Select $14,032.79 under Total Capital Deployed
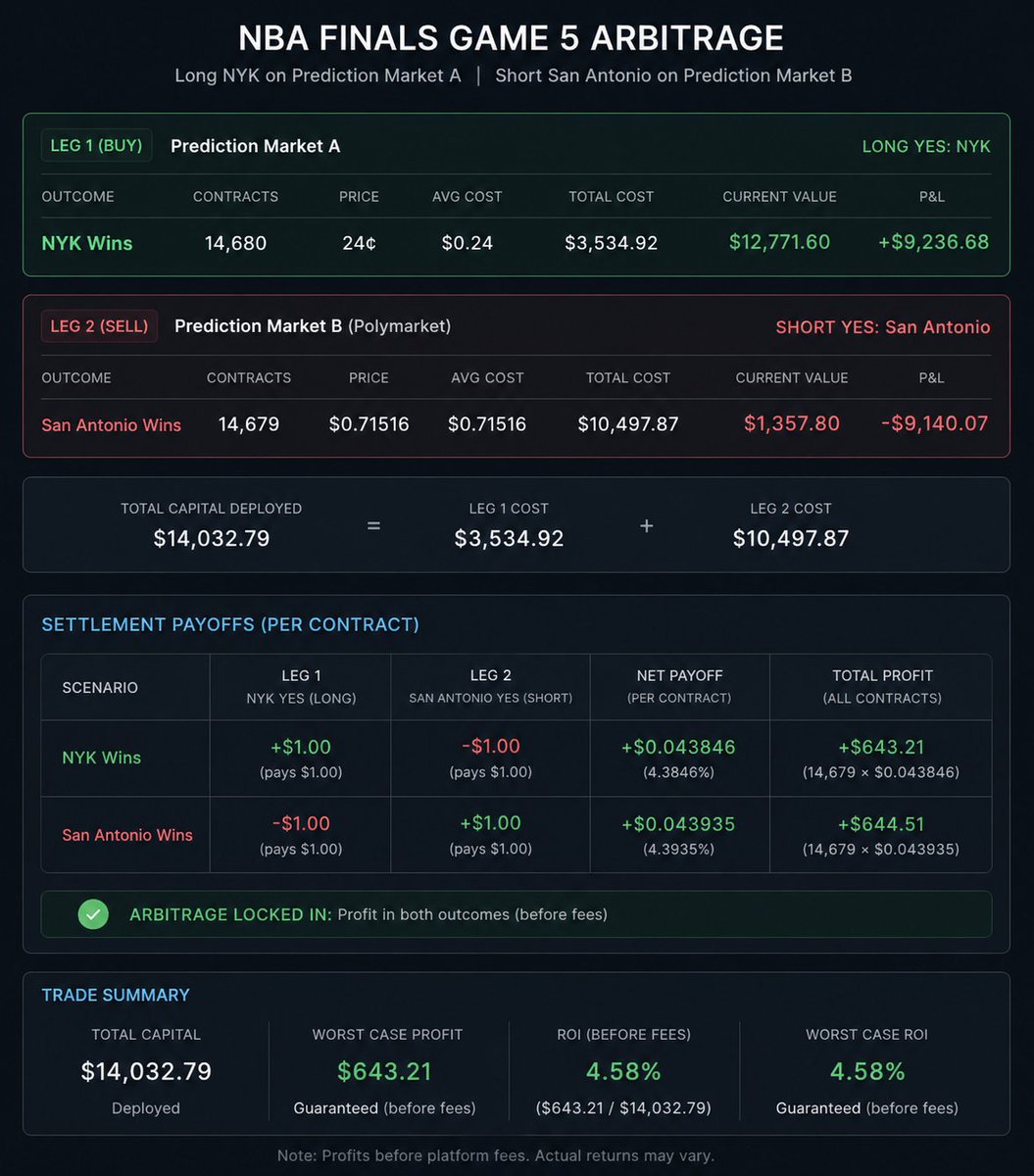 212,538
